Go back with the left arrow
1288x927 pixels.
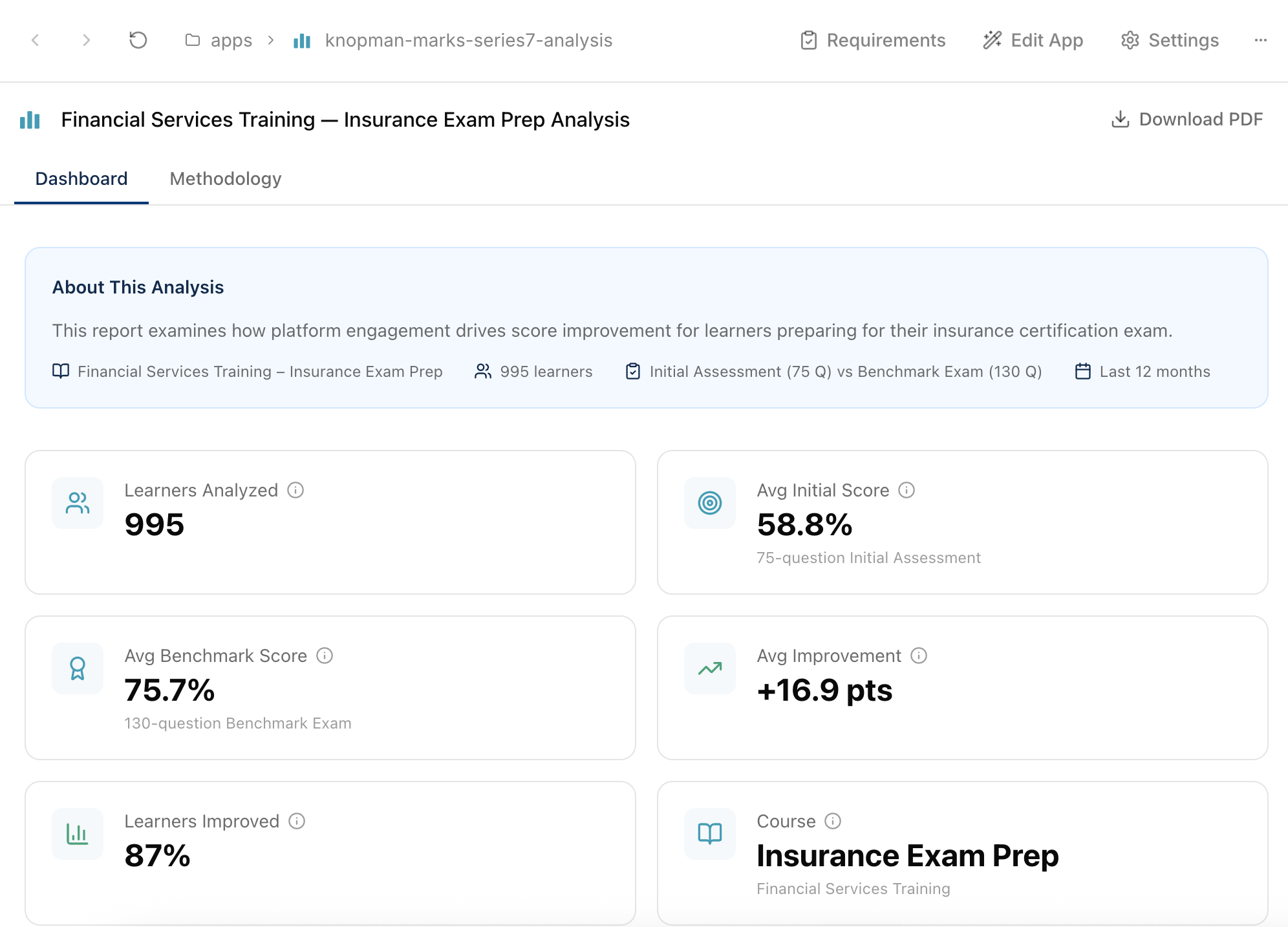[x=36, y=40]
